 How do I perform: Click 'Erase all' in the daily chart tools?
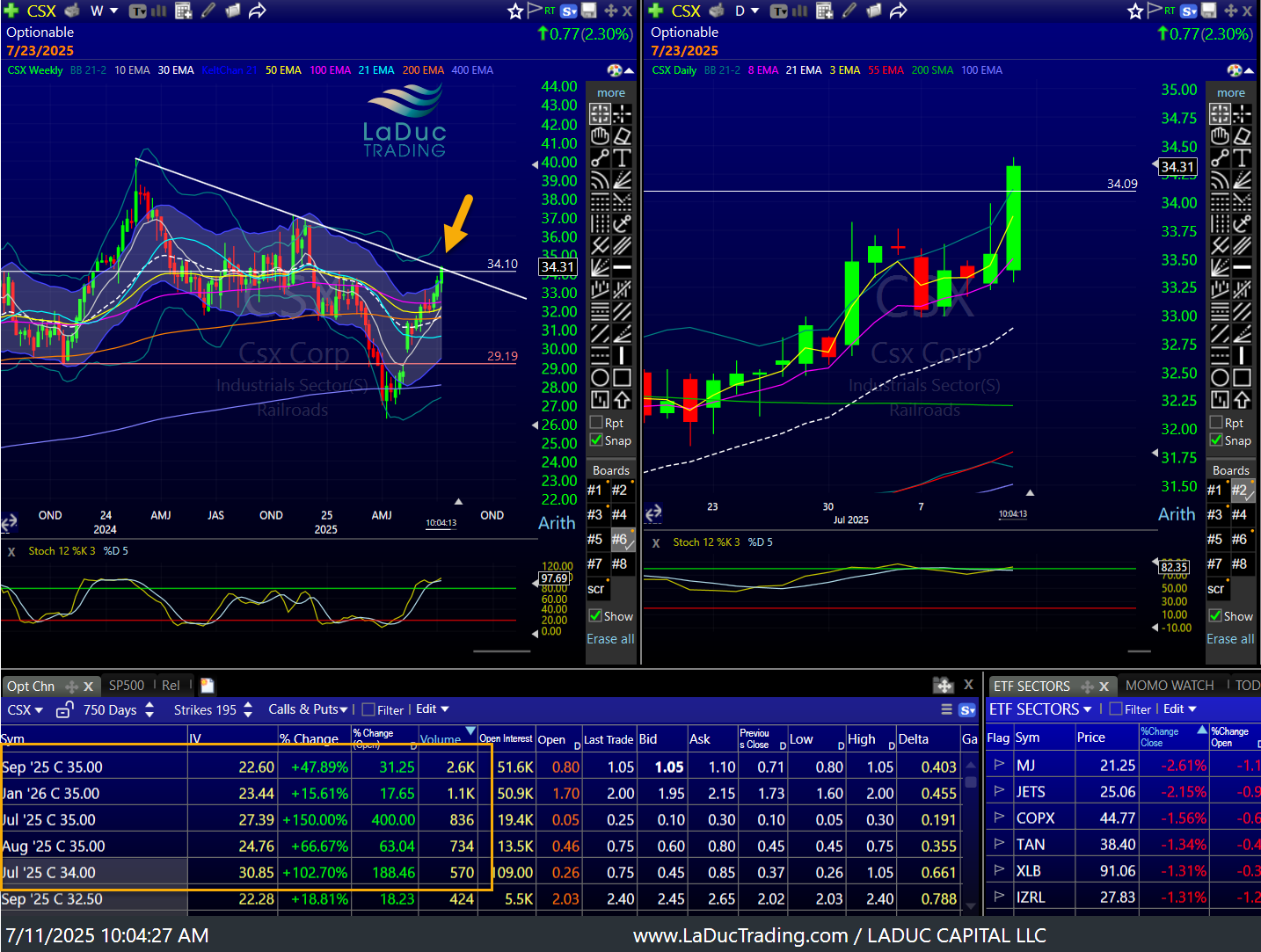coord(1230,639)
